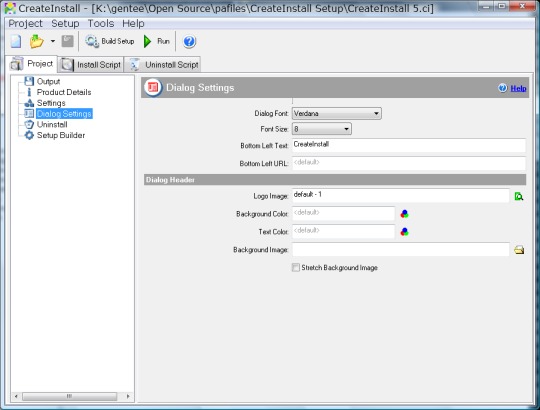Open the Project menu
This screenshot has height=410, width=540.
pyautogui.click(x=25, y=23)
